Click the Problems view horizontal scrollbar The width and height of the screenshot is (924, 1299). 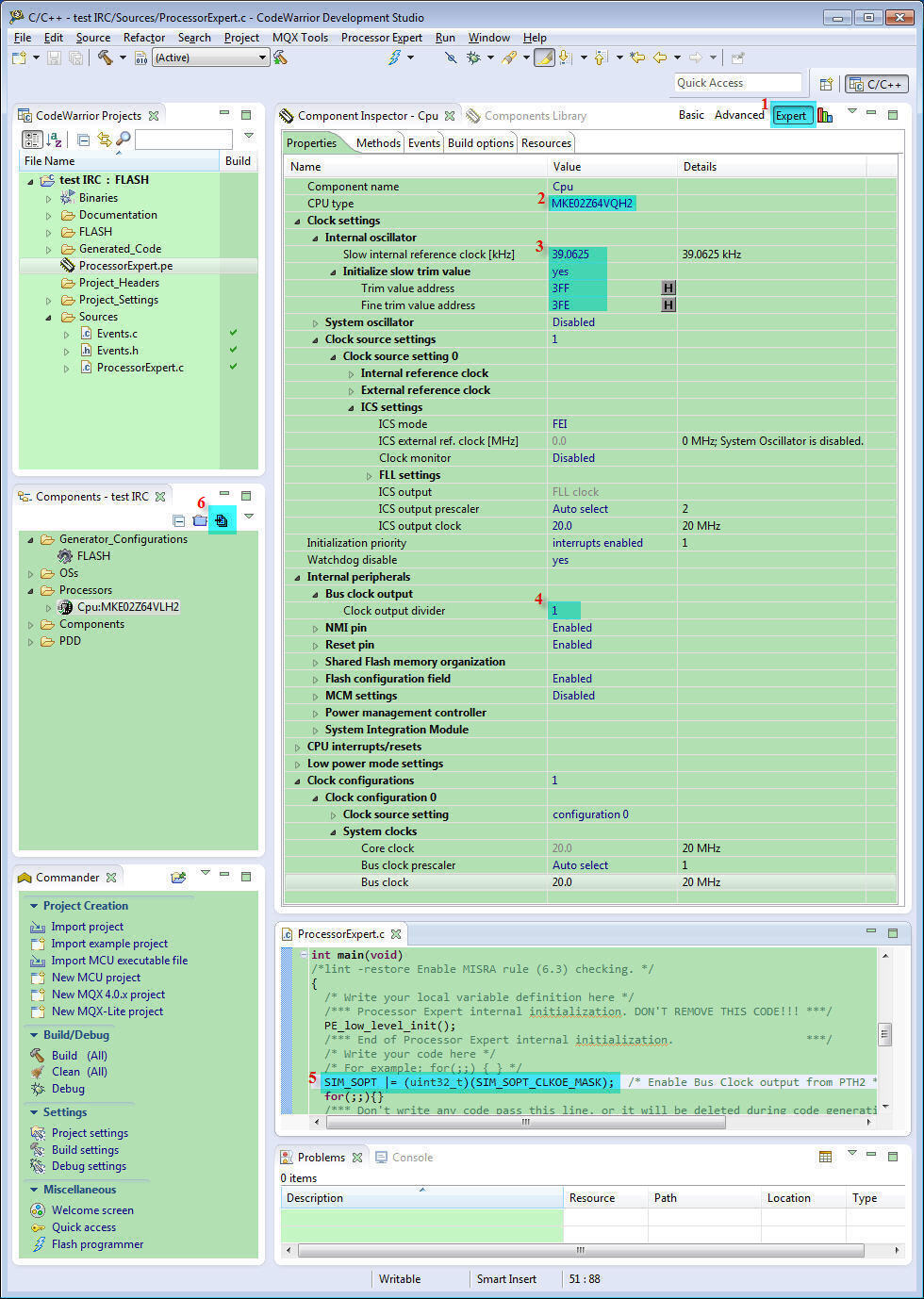(580, 1250)
